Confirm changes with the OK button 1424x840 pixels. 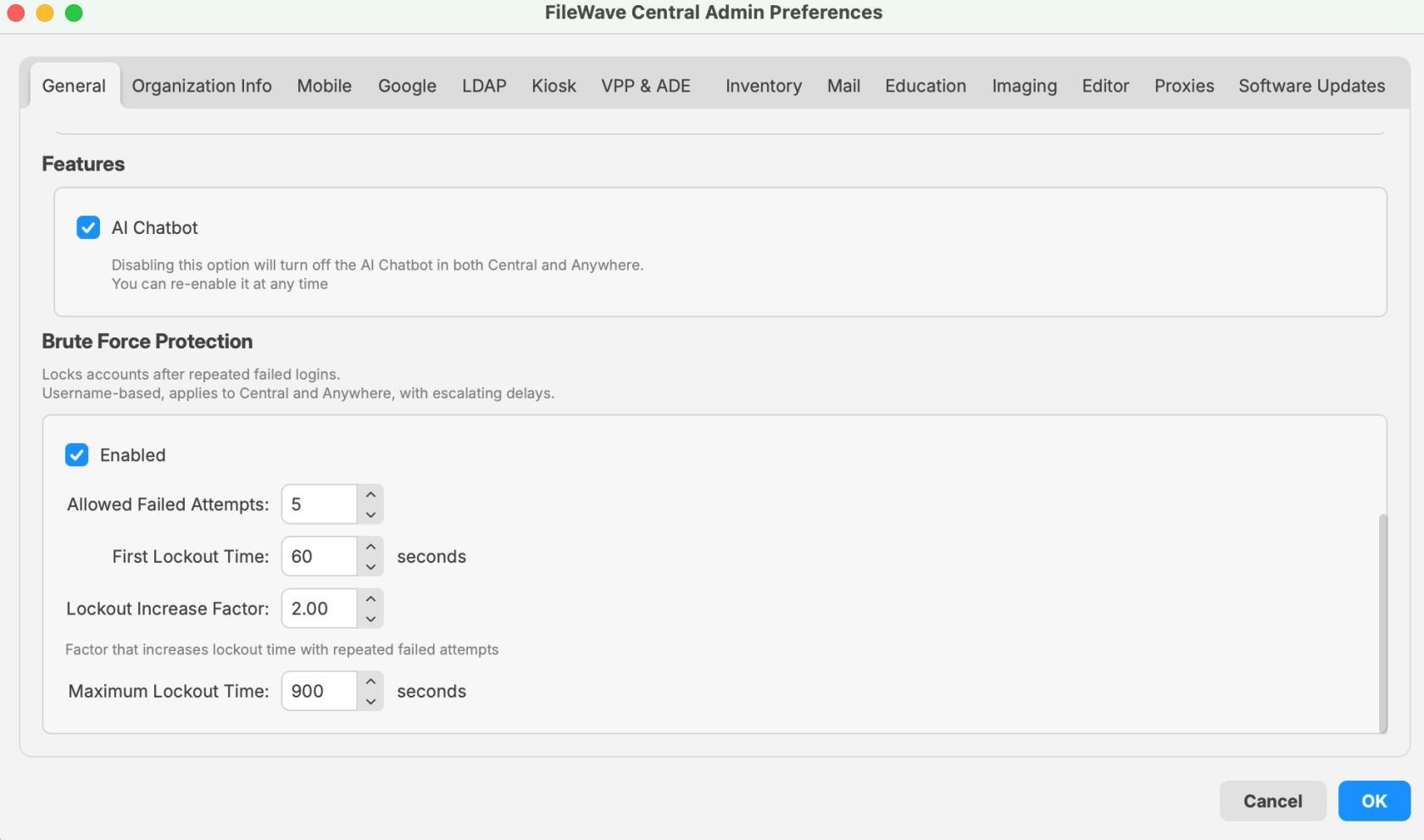[1373, 801]
